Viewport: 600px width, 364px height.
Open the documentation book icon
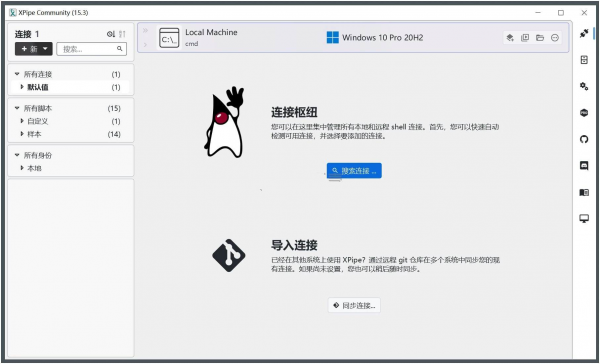click(x=584, y=192)
